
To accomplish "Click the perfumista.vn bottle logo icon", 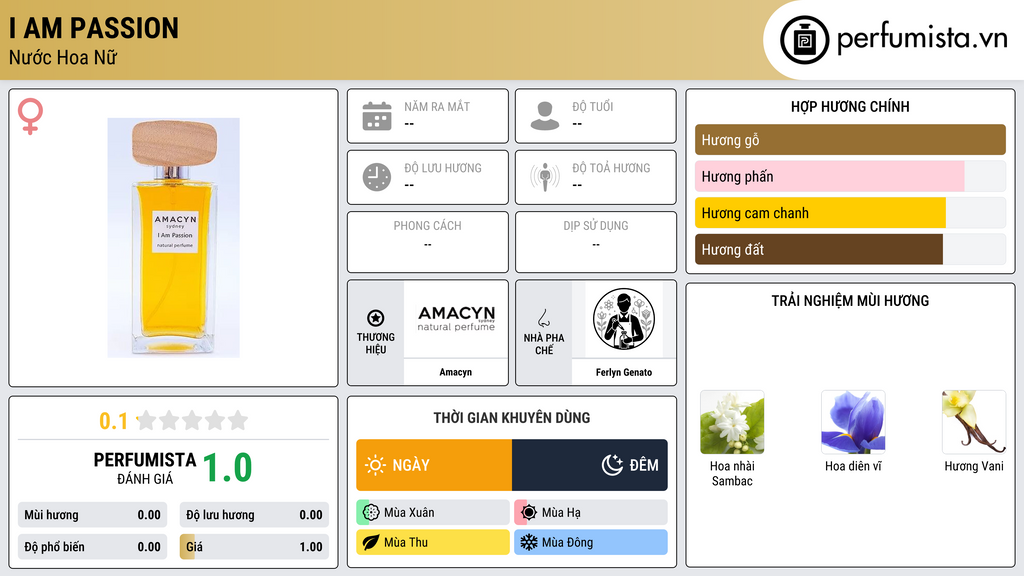I will [804, 40].
